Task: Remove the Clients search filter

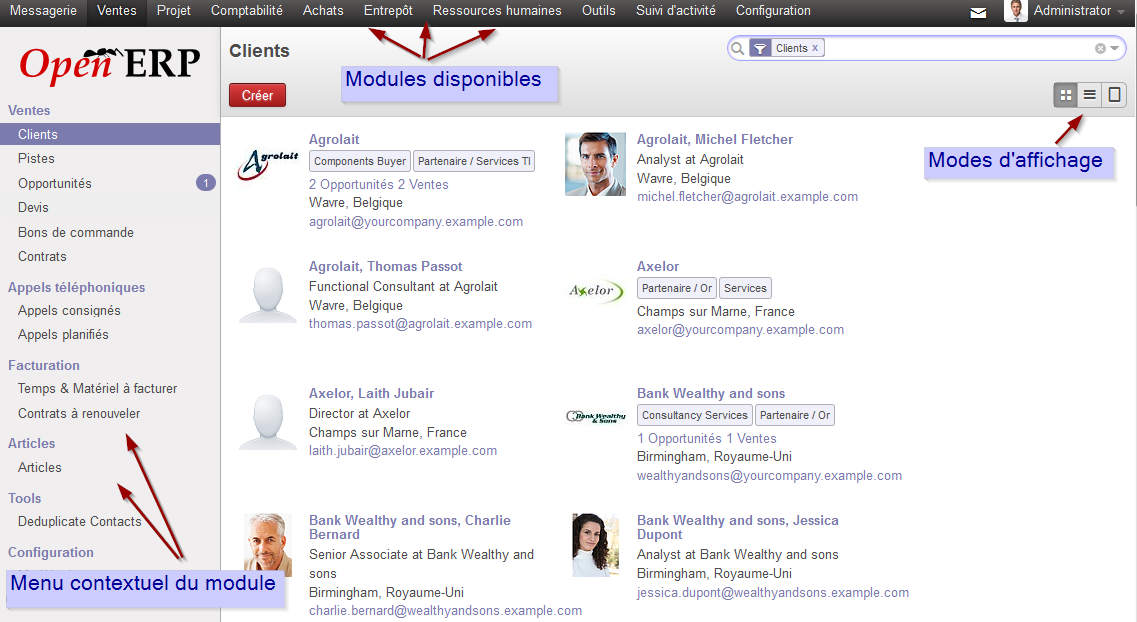Action: (815, 48)
